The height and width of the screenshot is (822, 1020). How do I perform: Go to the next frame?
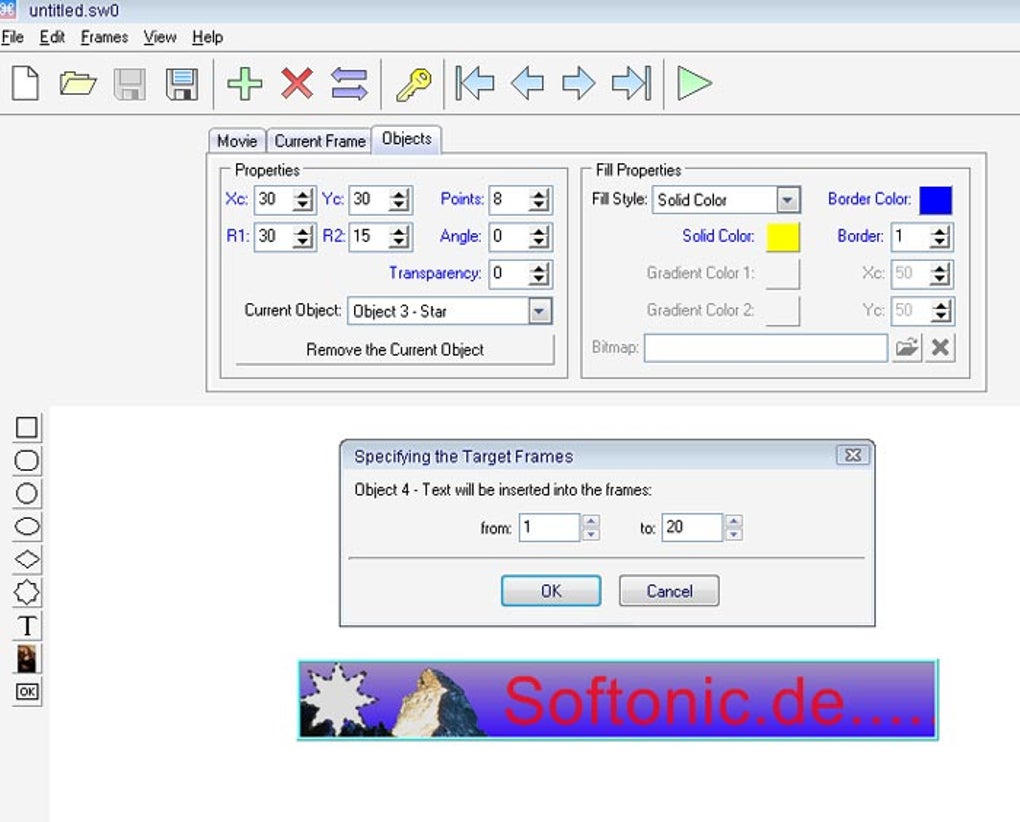click(x=580, y=84)
